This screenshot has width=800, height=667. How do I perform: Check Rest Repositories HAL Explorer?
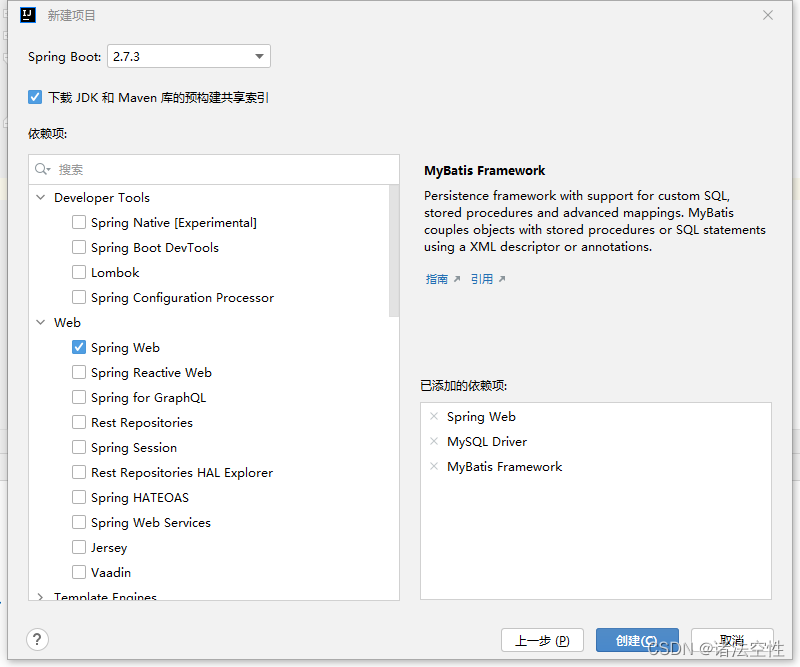[x=79, y=473]
